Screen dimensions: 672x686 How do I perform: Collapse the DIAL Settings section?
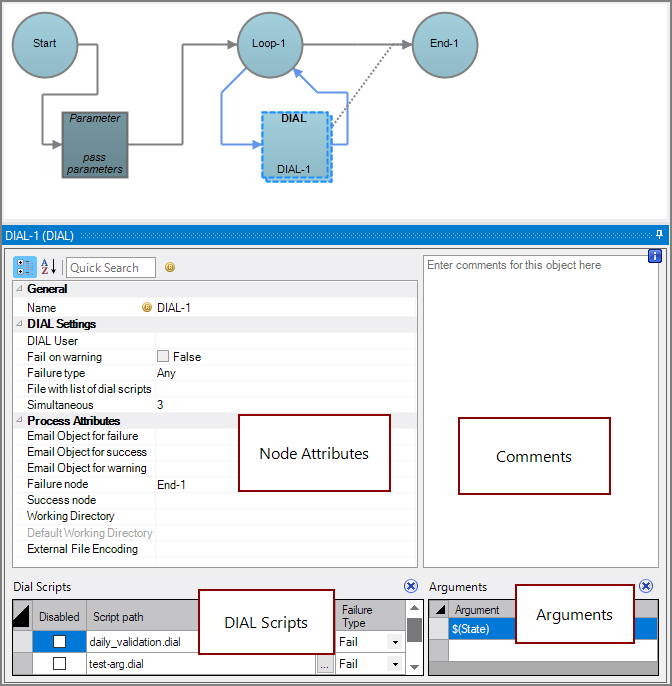pos(19,324)
